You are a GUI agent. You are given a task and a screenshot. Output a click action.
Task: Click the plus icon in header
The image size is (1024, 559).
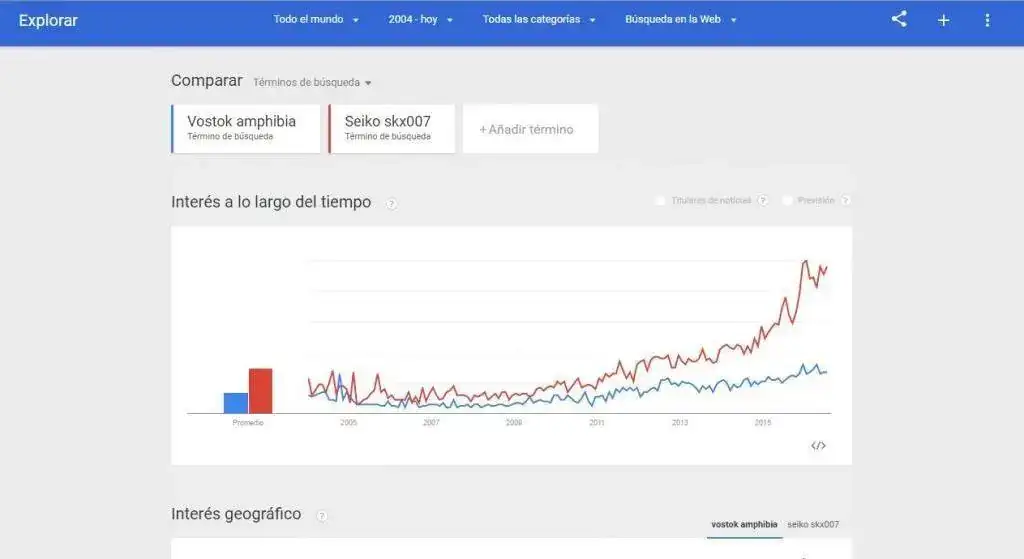[x=943, y=20]
